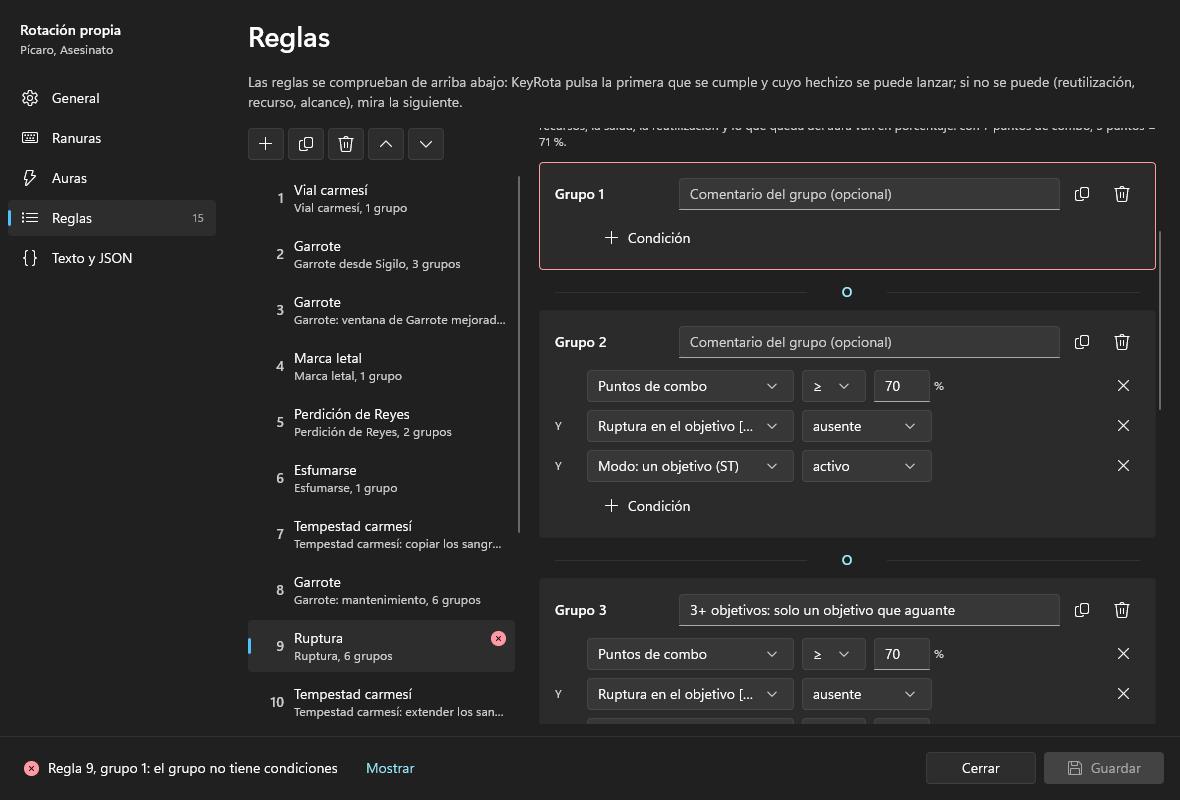Open the Puntos de combo dropdown in Grupo 3
1180x800 pixels.
[690, 654]
